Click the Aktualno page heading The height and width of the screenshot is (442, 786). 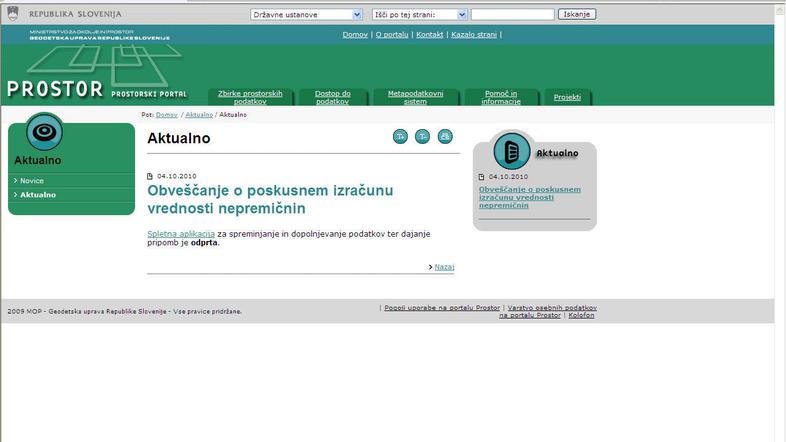(x=179, y=138)
